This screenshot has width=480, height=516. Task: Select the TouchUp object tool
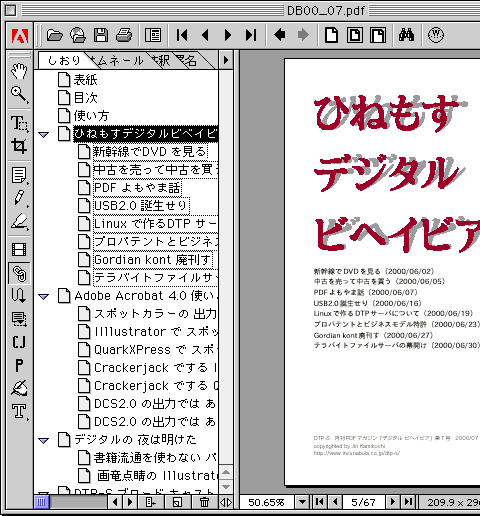[x=19, y=388]
